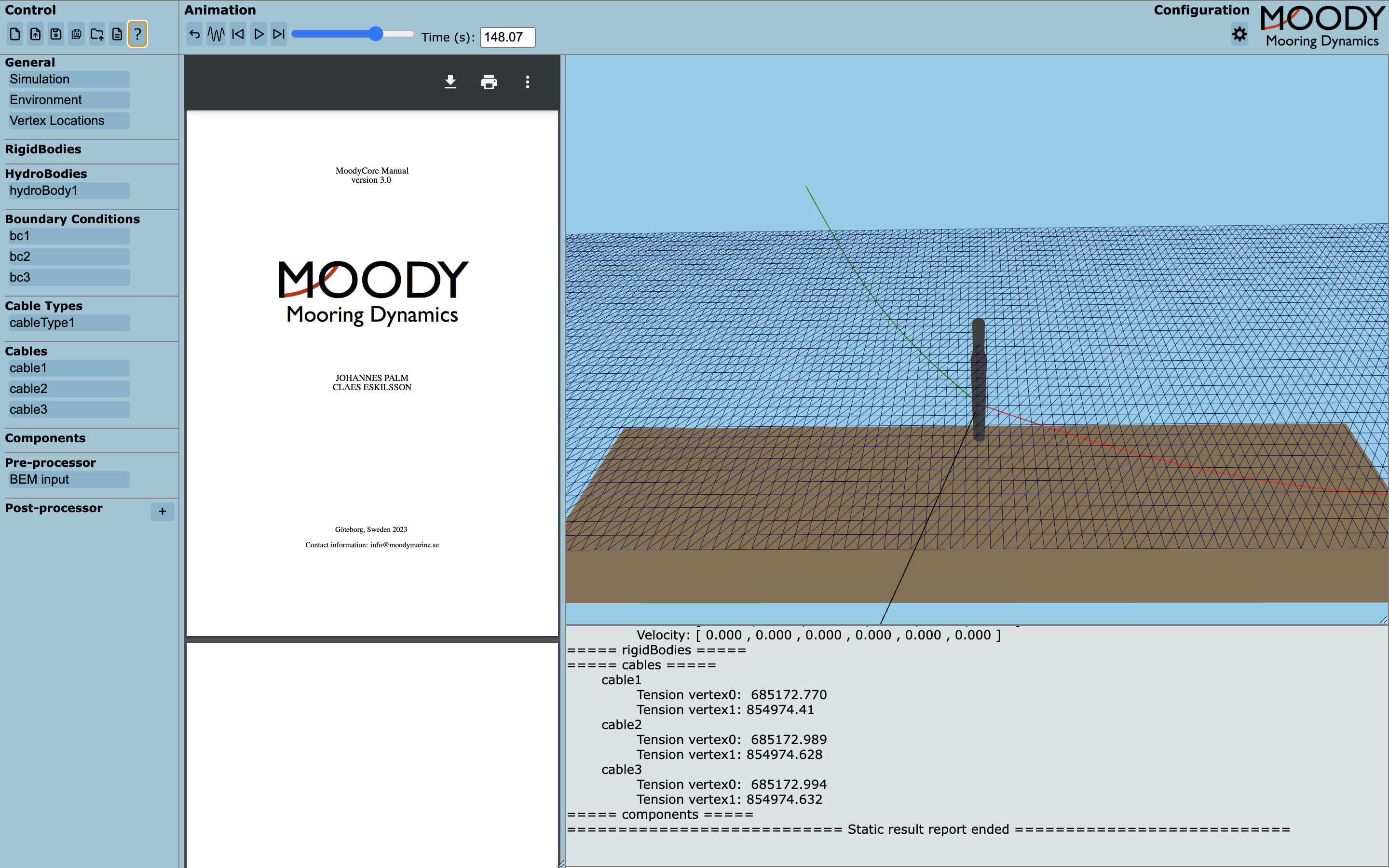Click the save (floppy disk) icon
The height and width of the screenshot is (868, 1389).
pyautogui.click(x=55, y=34)
